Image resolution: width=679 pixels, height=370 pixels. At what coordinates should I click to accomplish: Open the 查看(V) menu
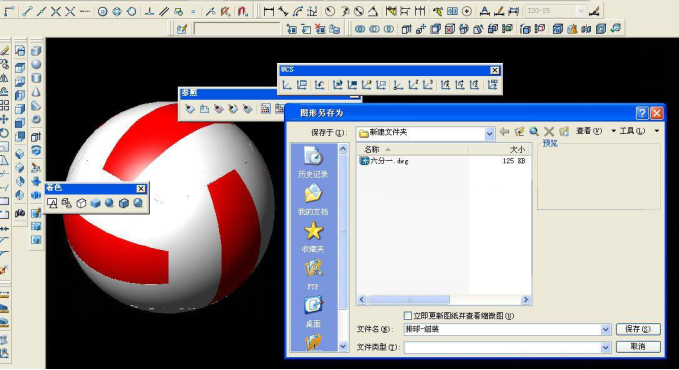pyautogui.click(x=588, y=131)
